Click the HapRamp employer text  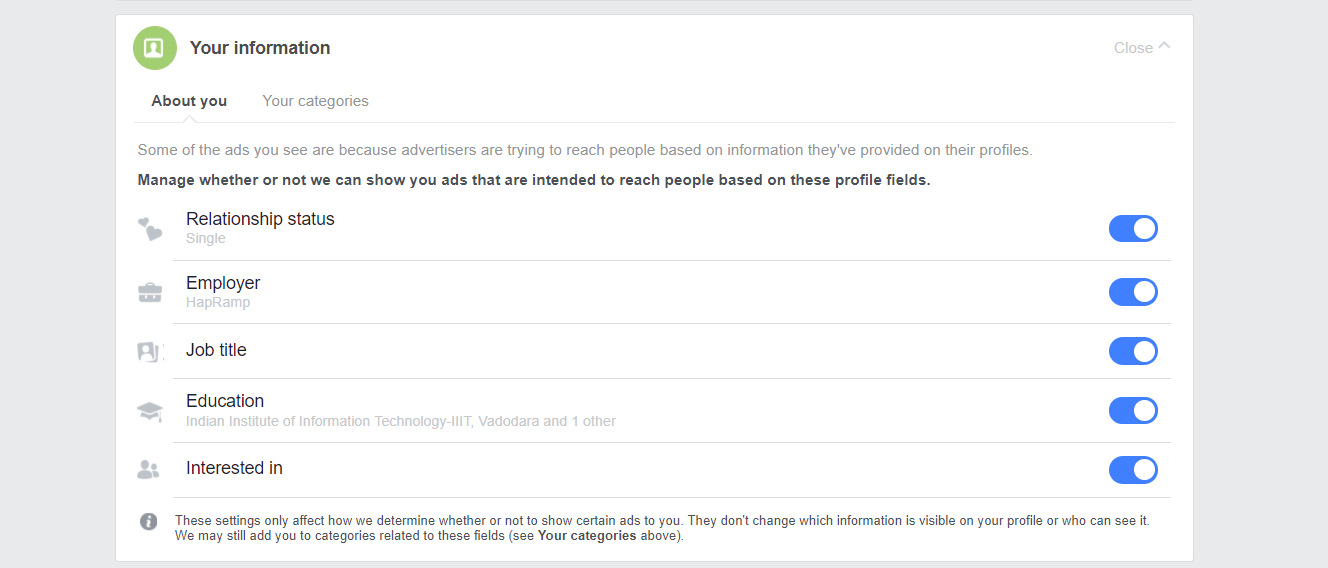tap(218, 302)
